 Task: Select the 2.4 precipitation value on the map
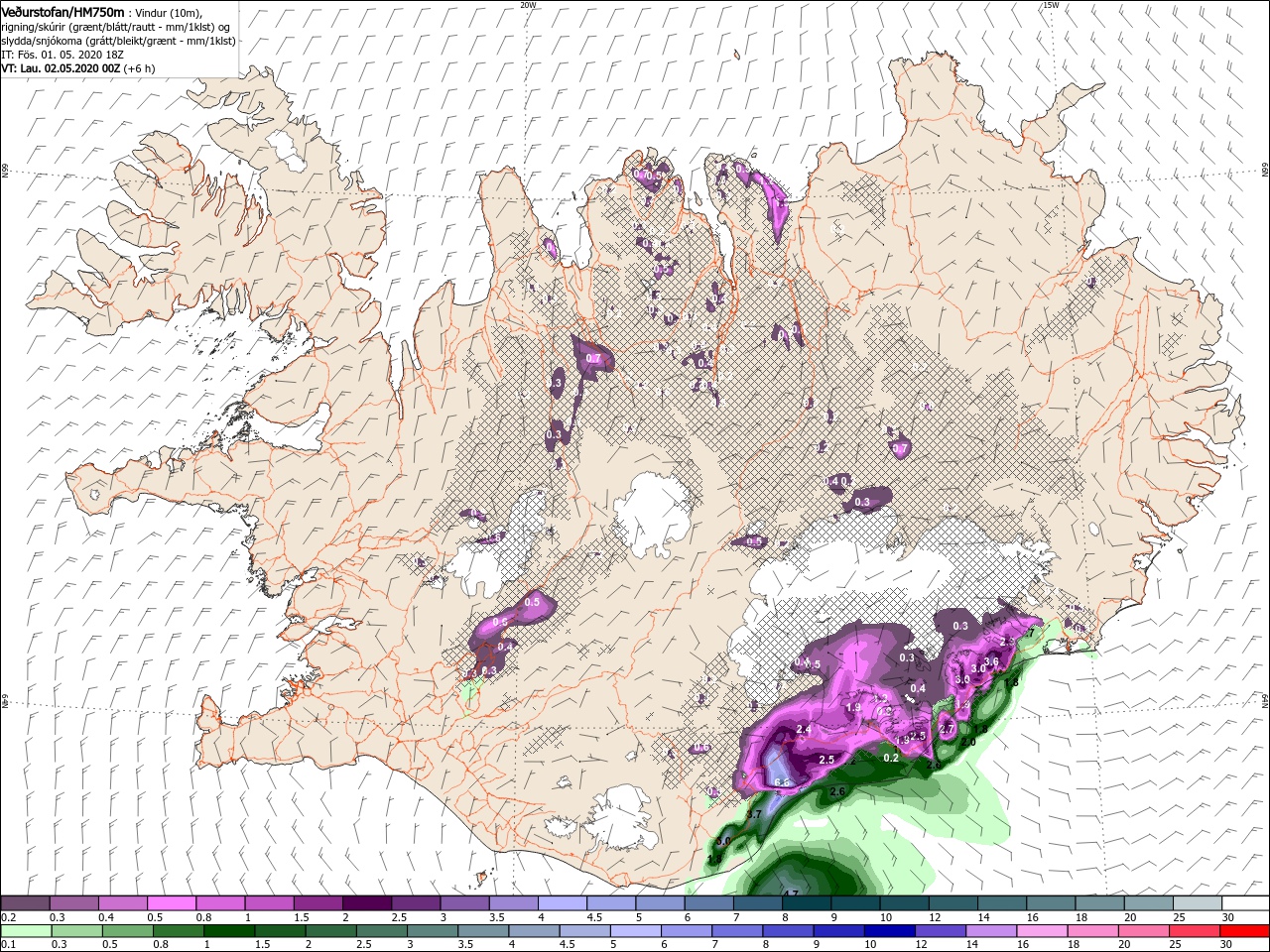click(804, 730)
